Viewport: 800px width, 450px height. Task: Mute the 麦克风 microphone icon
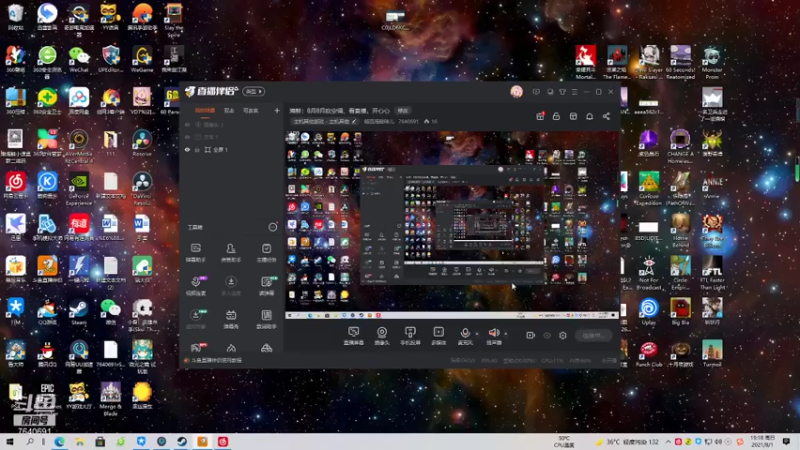(465, 334)
